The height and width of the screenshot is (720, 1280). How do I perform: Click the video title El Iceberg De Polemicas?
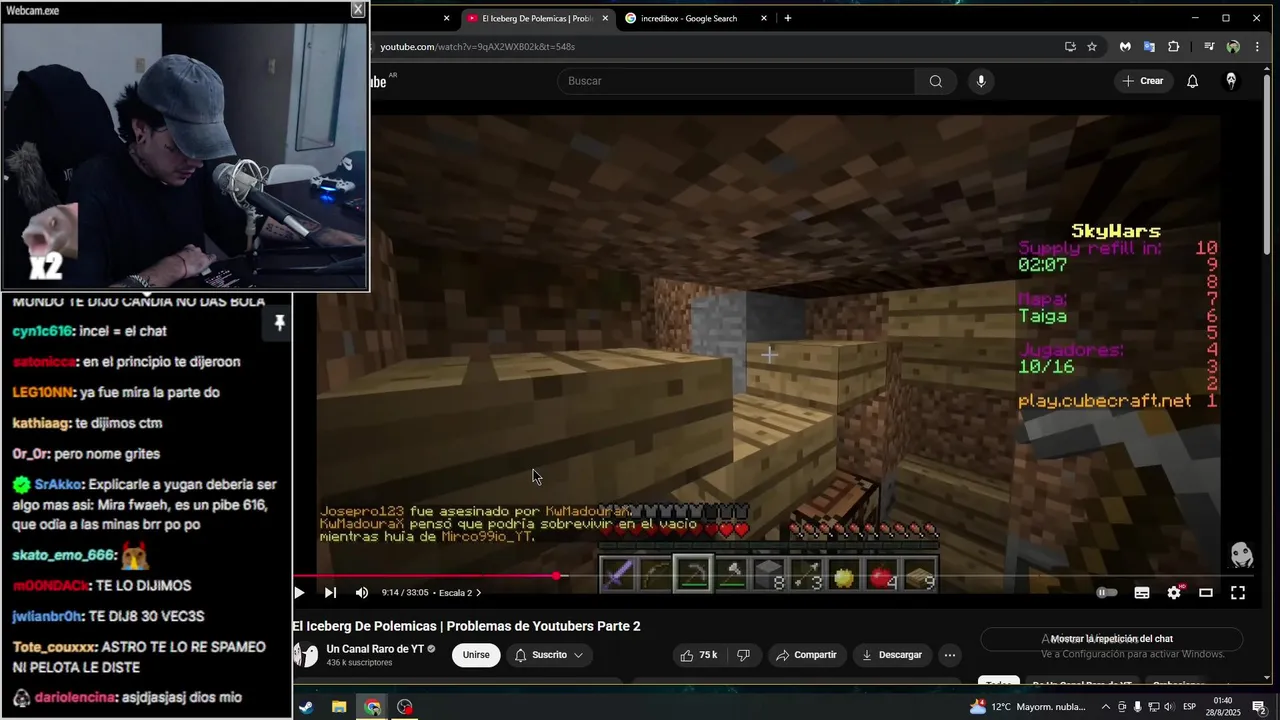pos(466,626)
